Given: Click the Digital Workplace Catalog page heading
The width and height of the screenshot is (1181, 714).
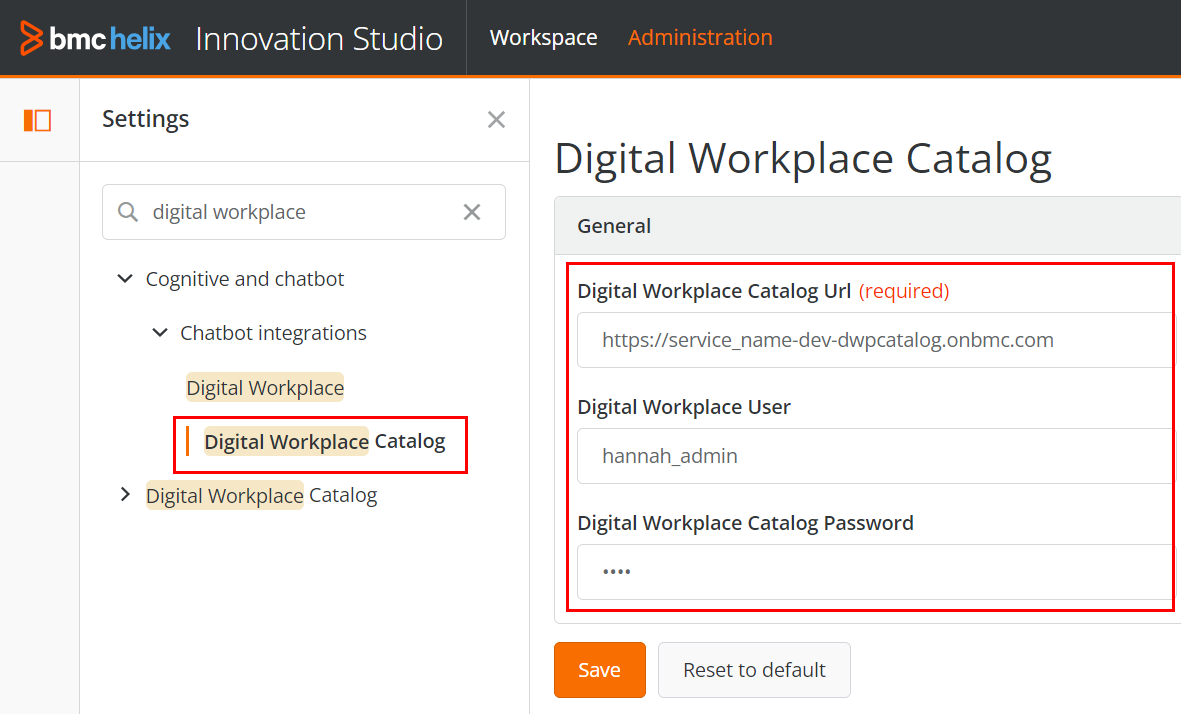Looking at the screenshot, I should (x=803, y=159).
